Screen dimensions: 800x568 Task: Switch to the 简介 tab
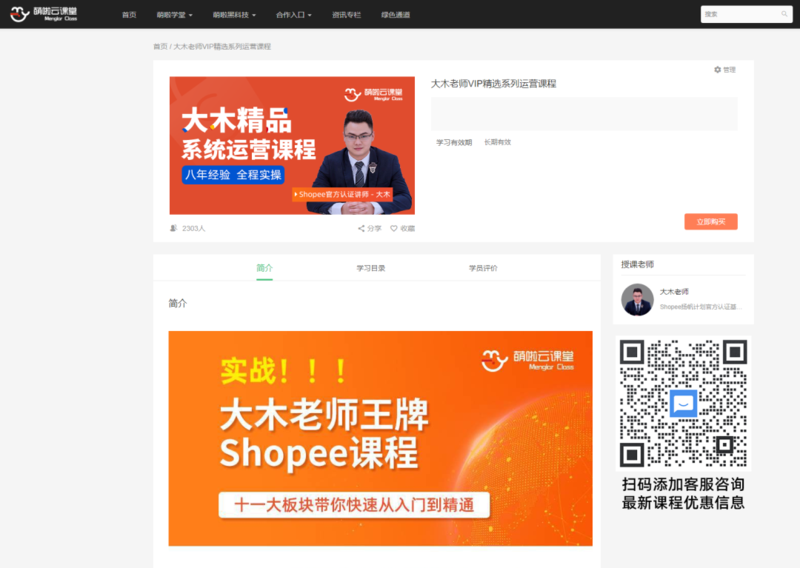coord(264,268)
